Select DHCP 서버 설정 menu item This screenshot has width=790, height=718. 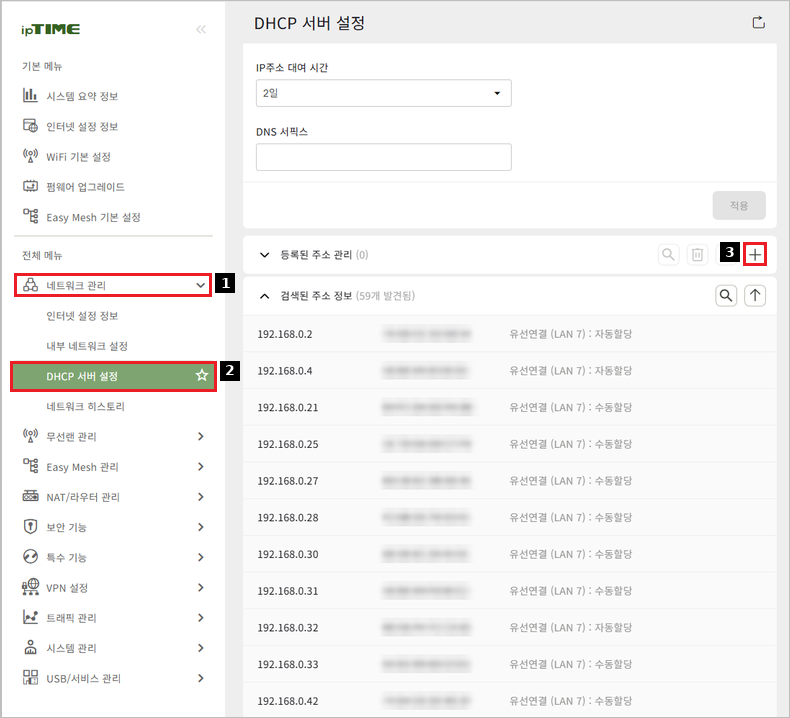coord(113,376)
